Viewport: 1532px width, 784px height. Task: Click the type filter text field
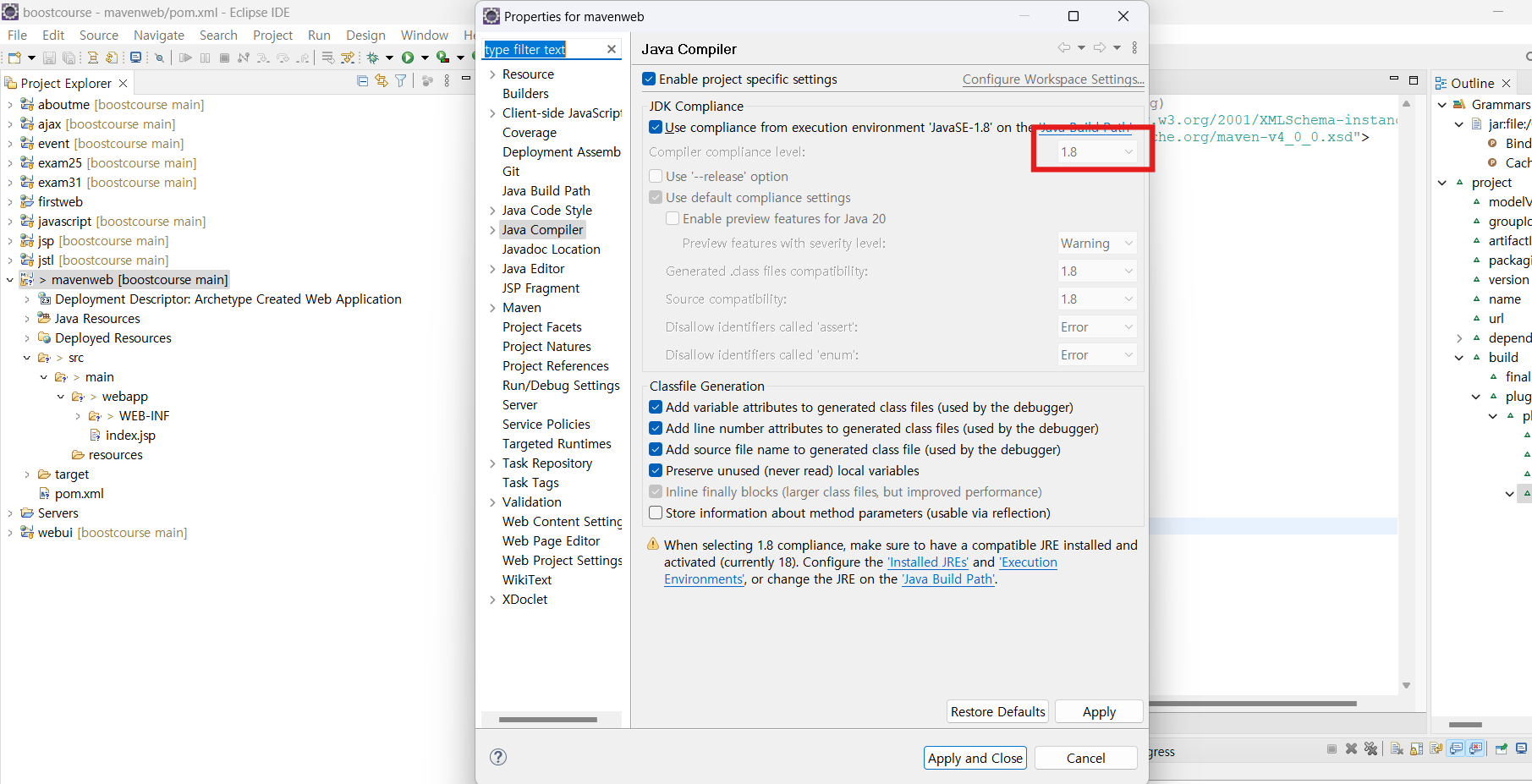(544, 49)
